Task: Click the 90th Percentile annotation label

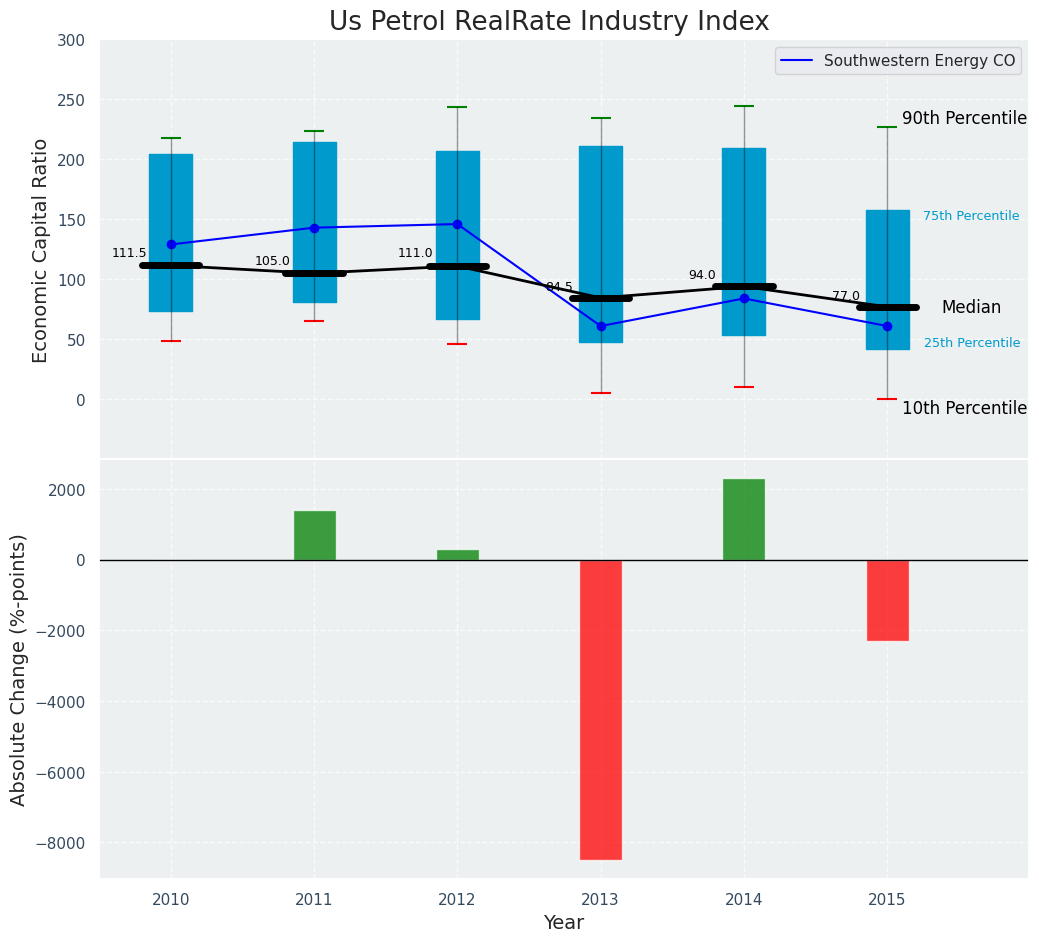Action: click(964, 118)
